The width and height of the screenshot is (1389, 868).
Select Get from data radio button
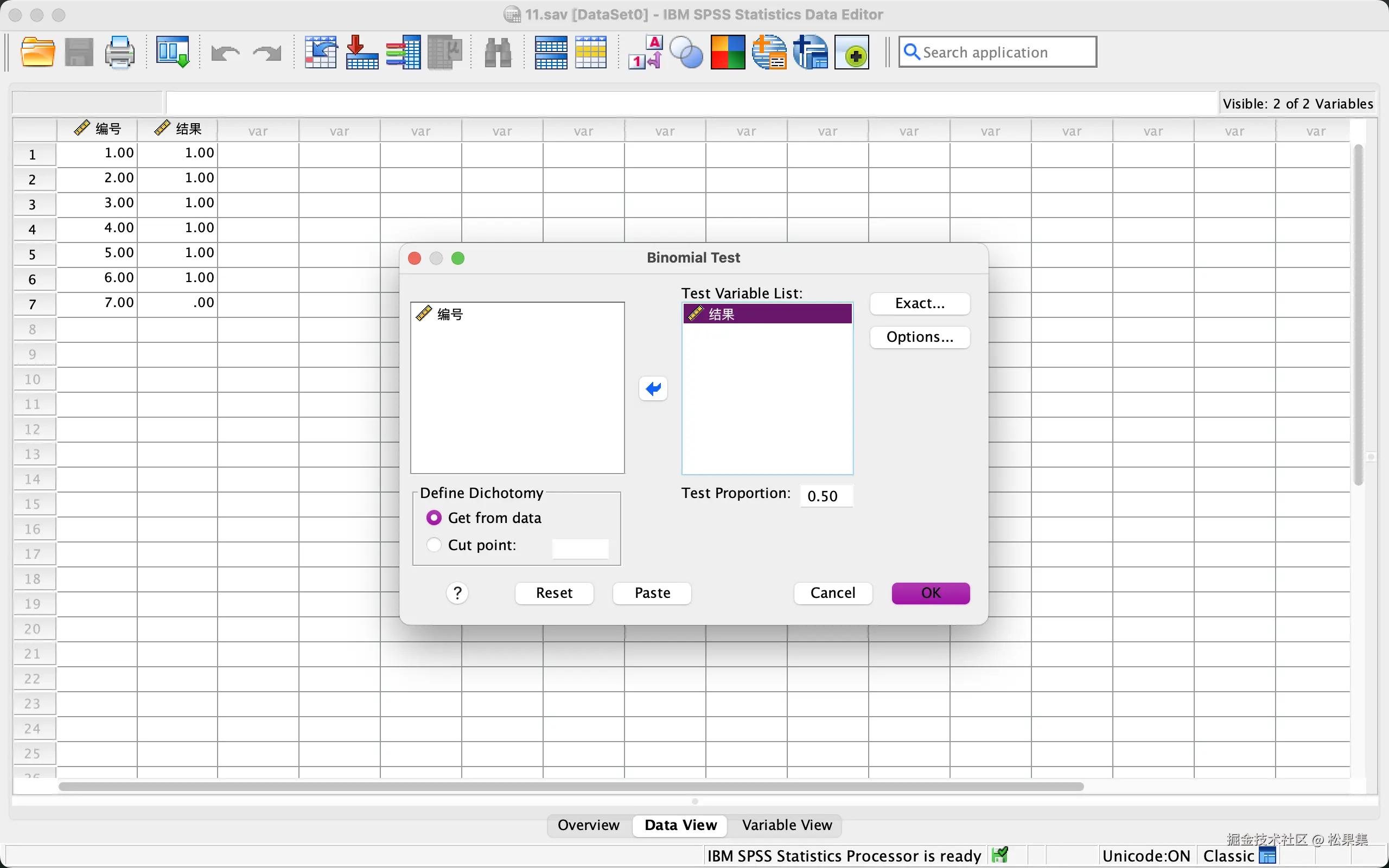434,518
